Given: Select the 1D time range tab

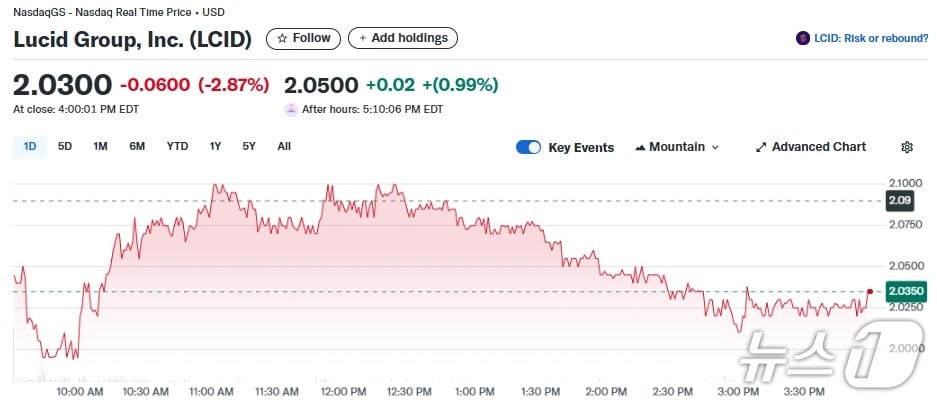Looking at the screenshot, I should 30,146.
